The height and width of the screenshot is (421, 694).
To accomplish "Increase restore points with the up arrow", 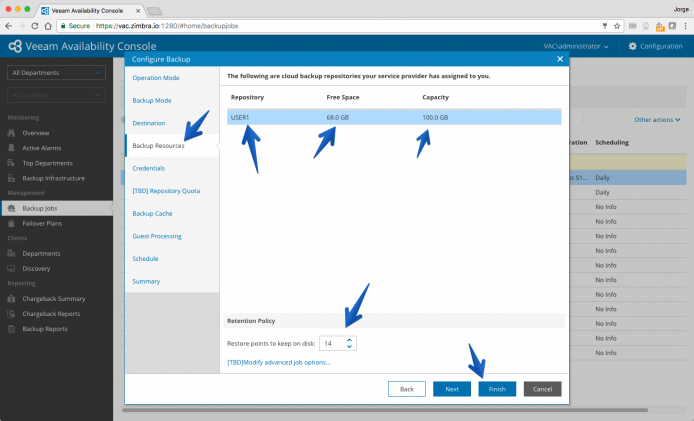I will click(x=349, y=340).
